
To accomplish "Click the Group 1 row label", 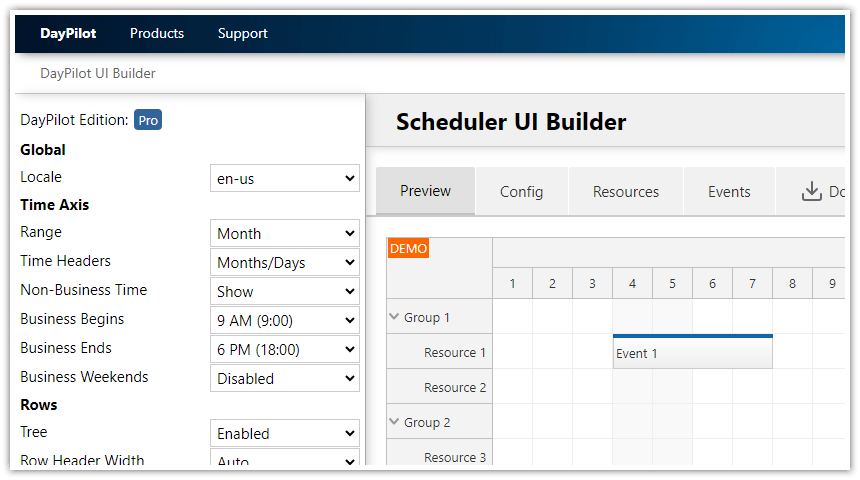I will [x=427, y=317].
